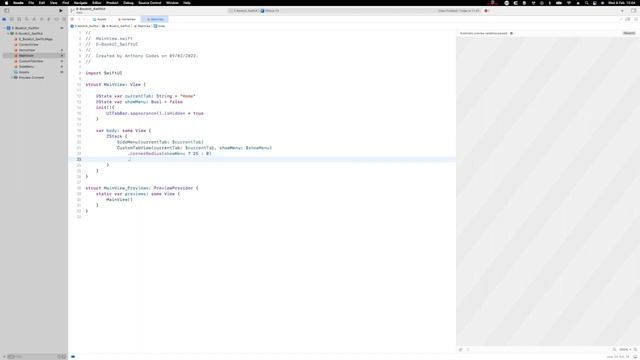Expand the Preview Content folder

click(x=12, y=78)
